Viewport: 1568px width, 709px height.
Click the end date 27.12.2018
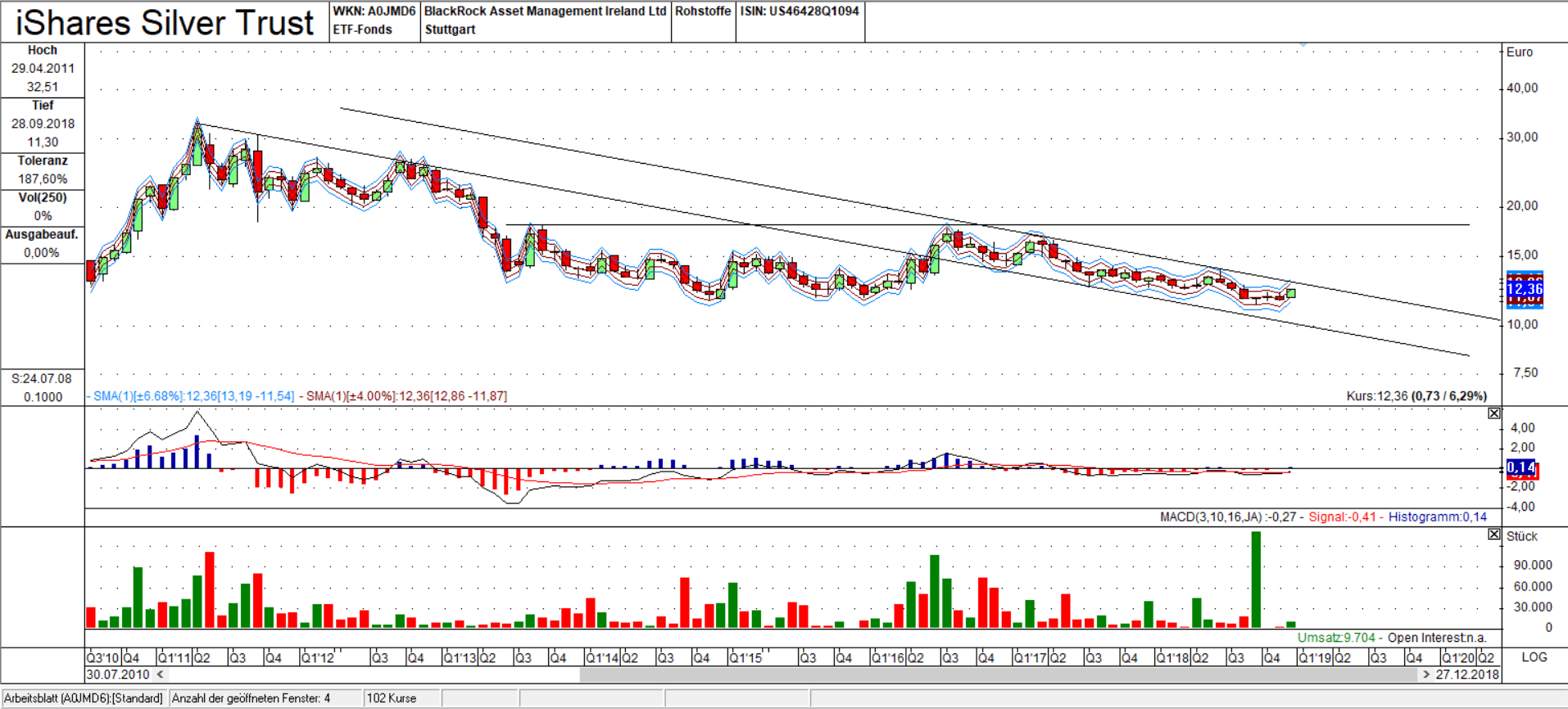click(1466, 675)
